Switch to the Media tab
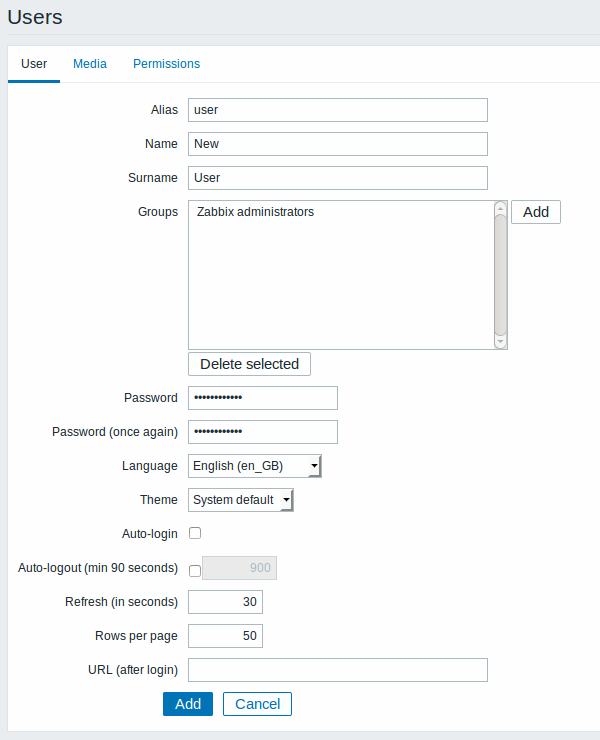This screenshot has height=740, width=600. click(x=90, y=64)
